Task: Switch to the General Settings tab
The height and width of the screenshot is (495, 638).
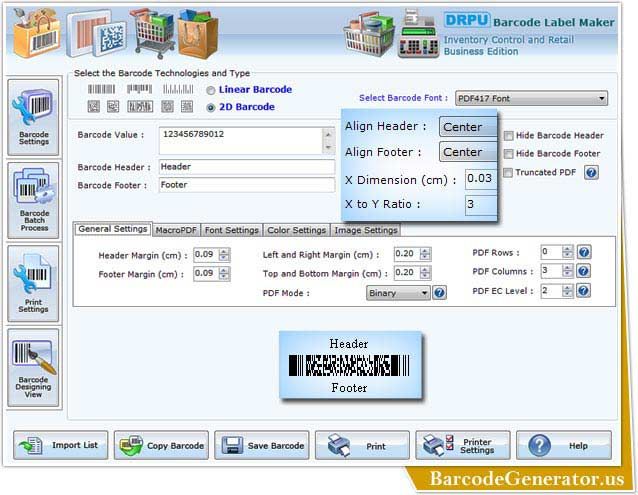Action: (x=113, y=229)
